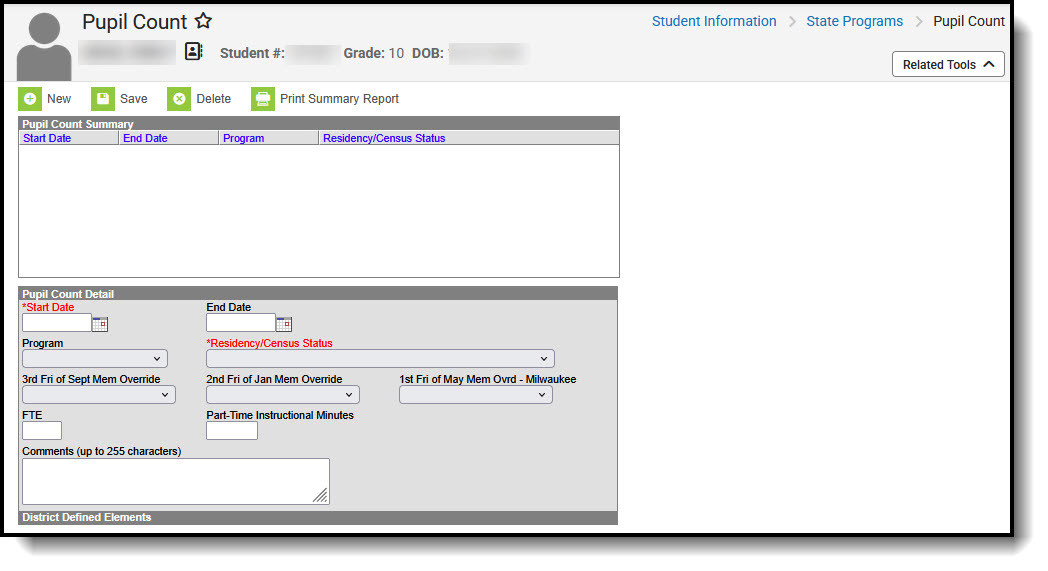Image resolution: width=1048 pixels, height=571 pixels.
Task: Click the Pupil Count Summary header
Action: point(319,124)
